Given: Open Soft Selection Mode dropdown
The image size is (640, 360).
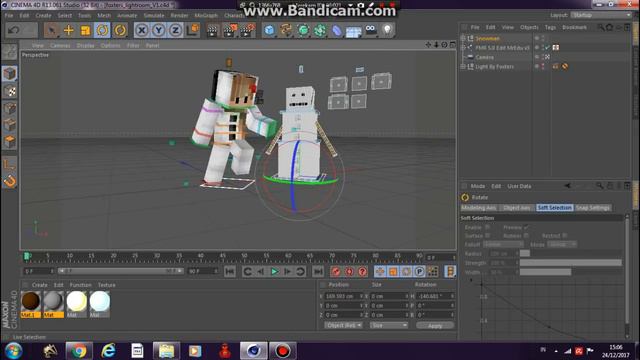Looking at the screenshot, I should point(562,244).
